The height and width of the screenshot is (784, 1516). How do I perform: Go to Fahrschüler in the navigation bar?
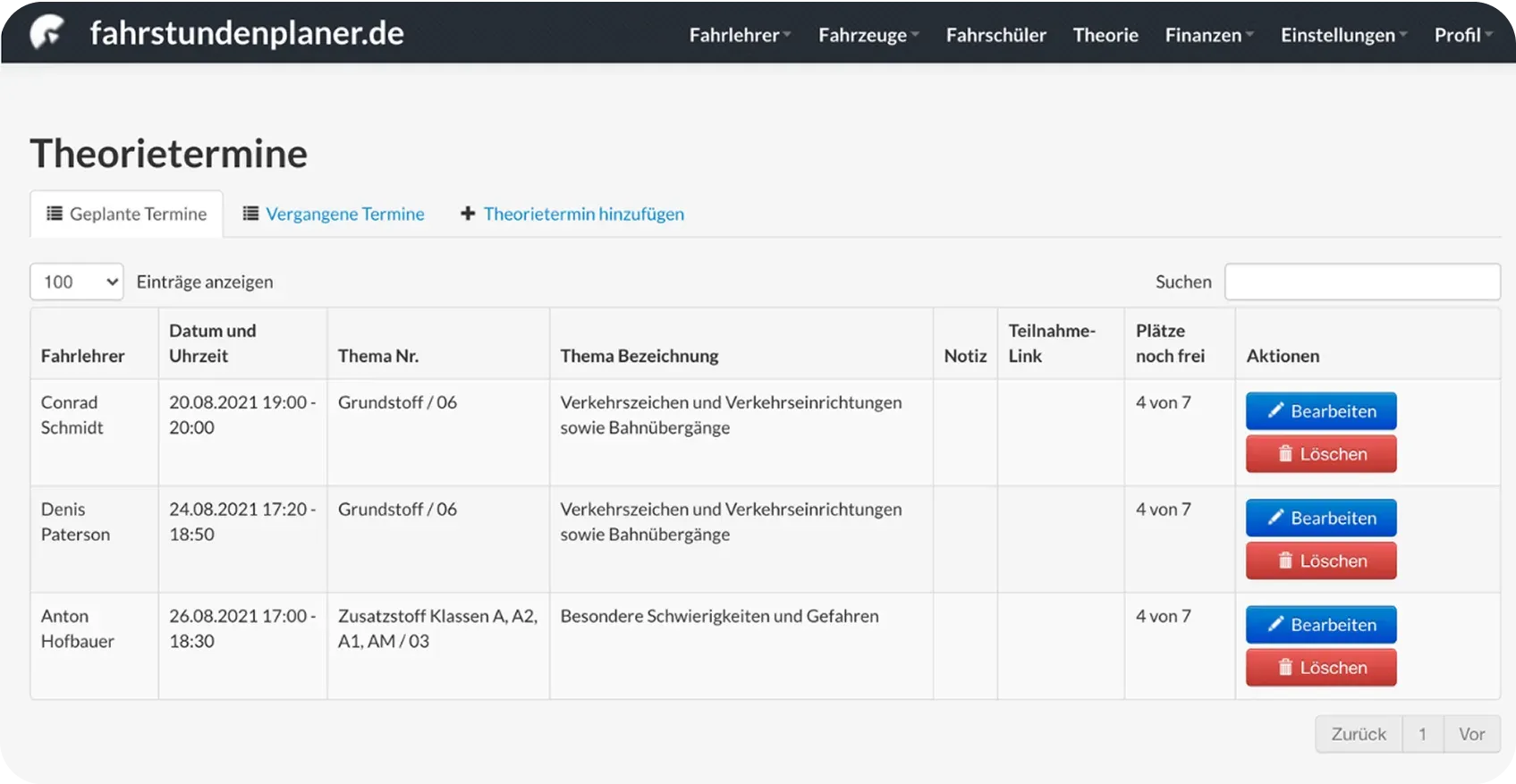pos(995,35)
